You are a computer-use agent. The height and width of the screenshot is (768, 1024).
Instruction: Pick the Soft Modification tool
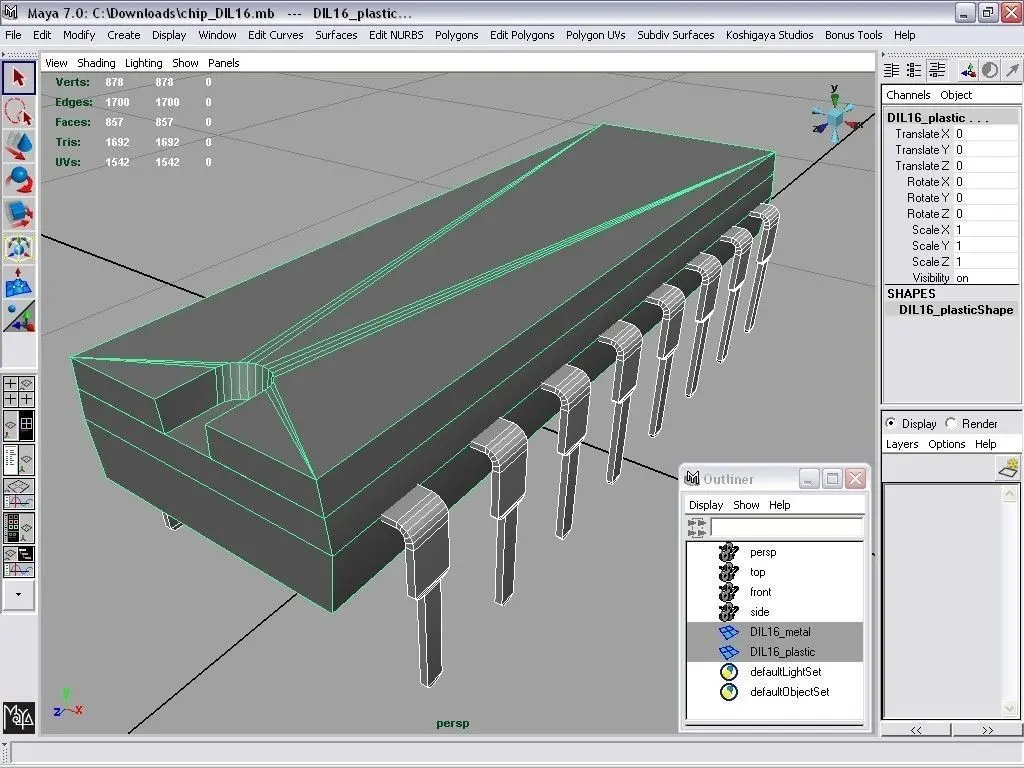(18, 281)
